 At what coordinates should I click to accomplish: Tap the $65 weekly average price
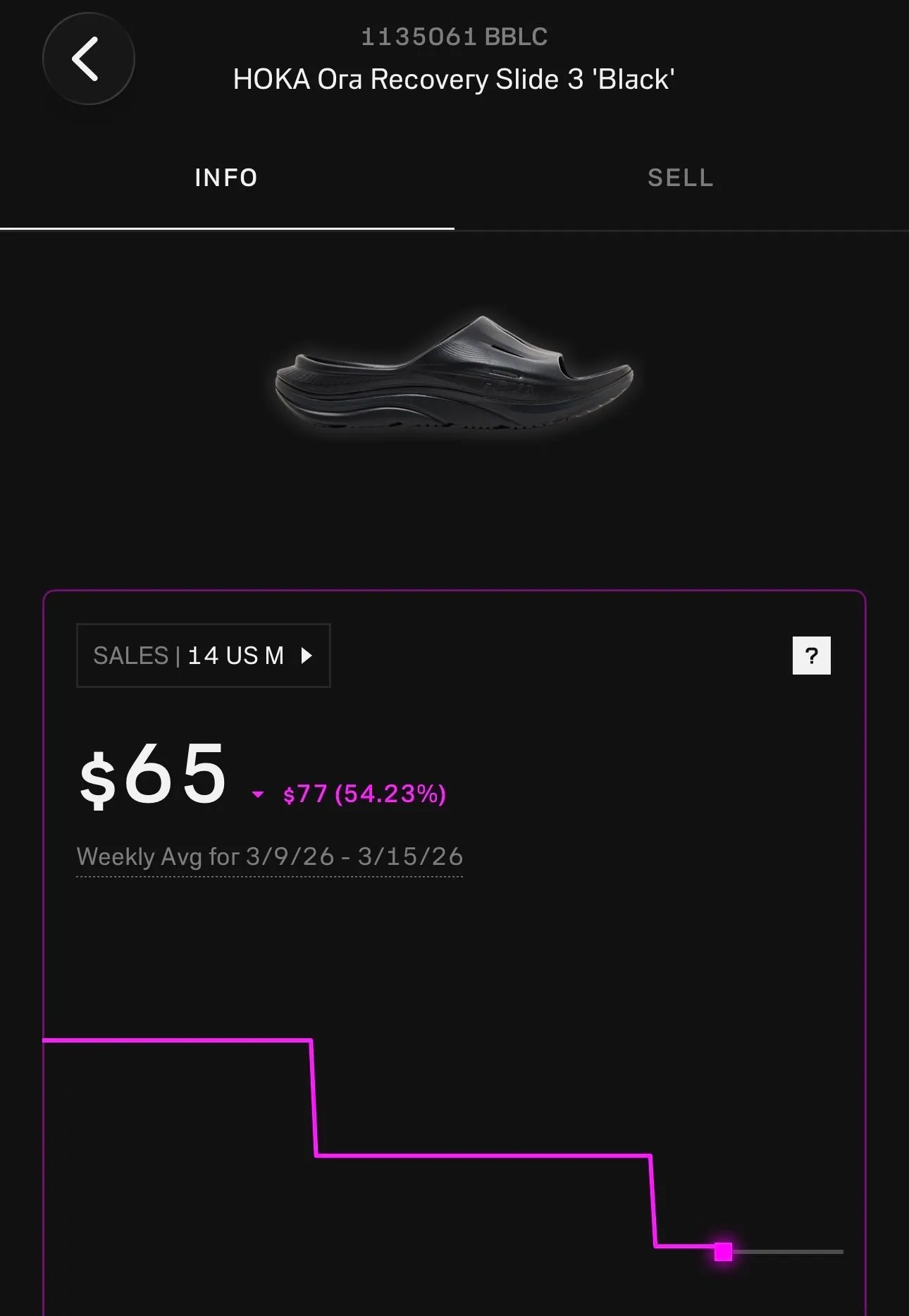(154, 775)
